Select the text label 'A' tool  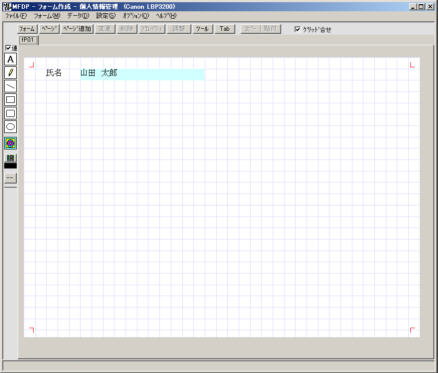point(10,59)
